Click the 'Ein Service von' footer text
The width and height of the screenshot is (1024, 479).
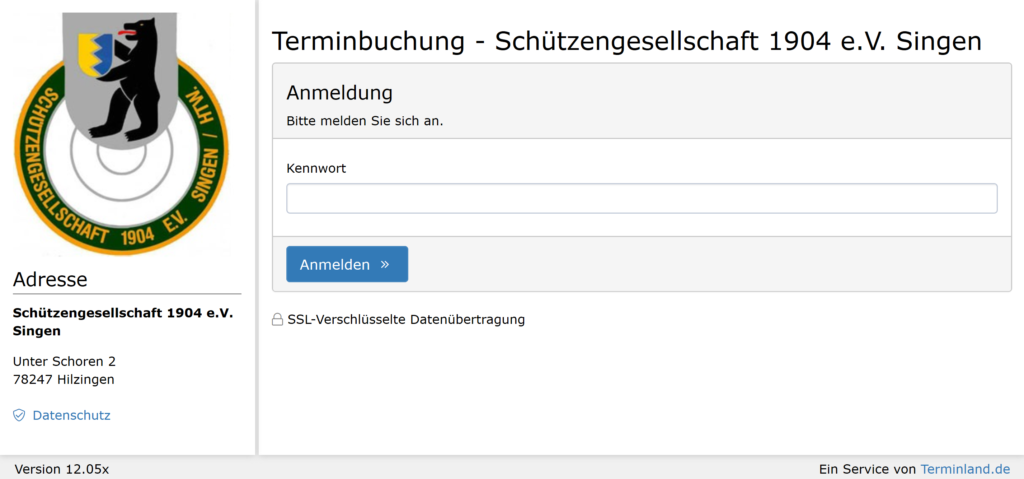tap(868, 469)
